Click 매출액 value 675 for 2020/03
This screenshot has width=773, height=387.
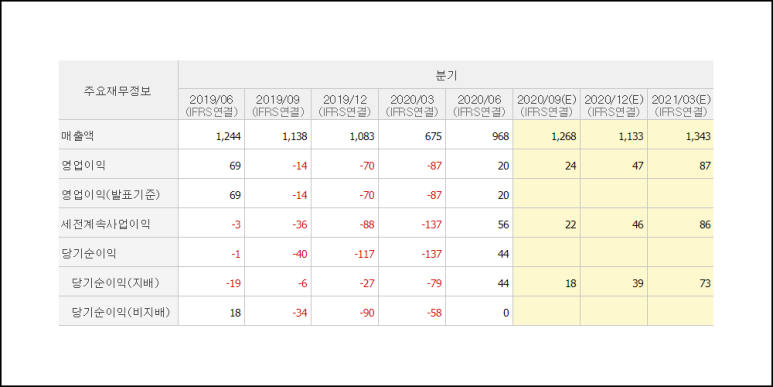(433, 137)
